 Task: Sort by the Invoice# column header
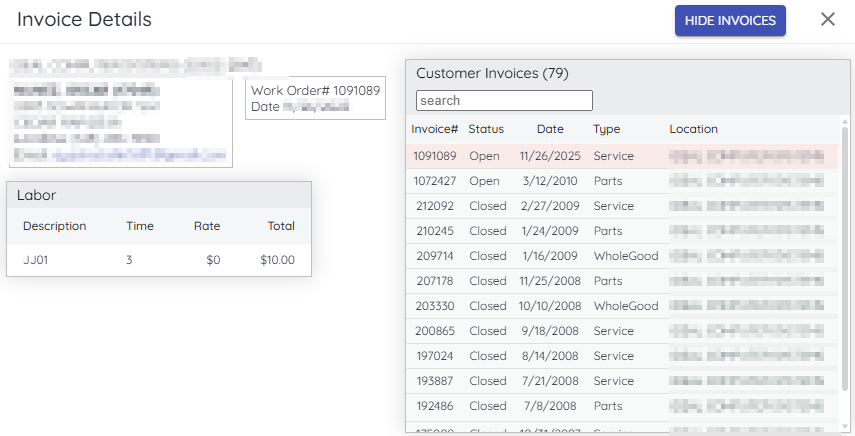click(435, 129)
